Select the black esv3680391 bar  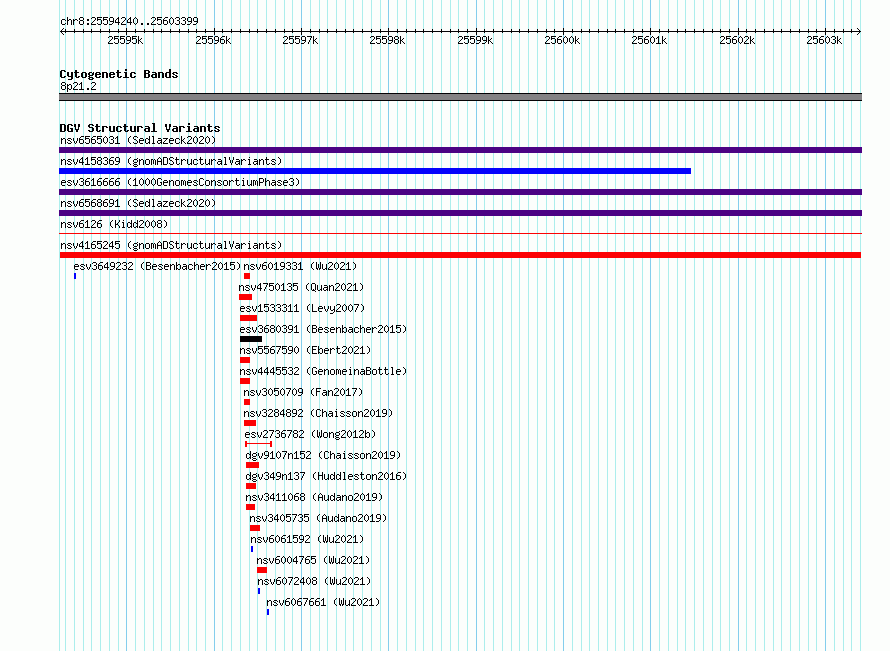251,339
